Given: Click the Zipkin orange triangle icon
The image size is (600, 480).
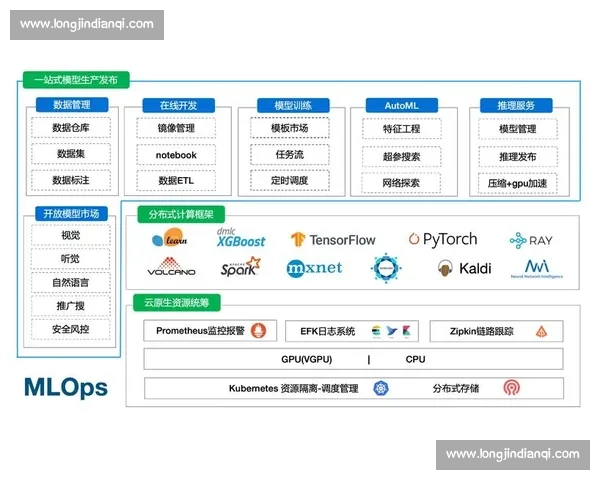Looking at the screenshot, I should (541, 331).
